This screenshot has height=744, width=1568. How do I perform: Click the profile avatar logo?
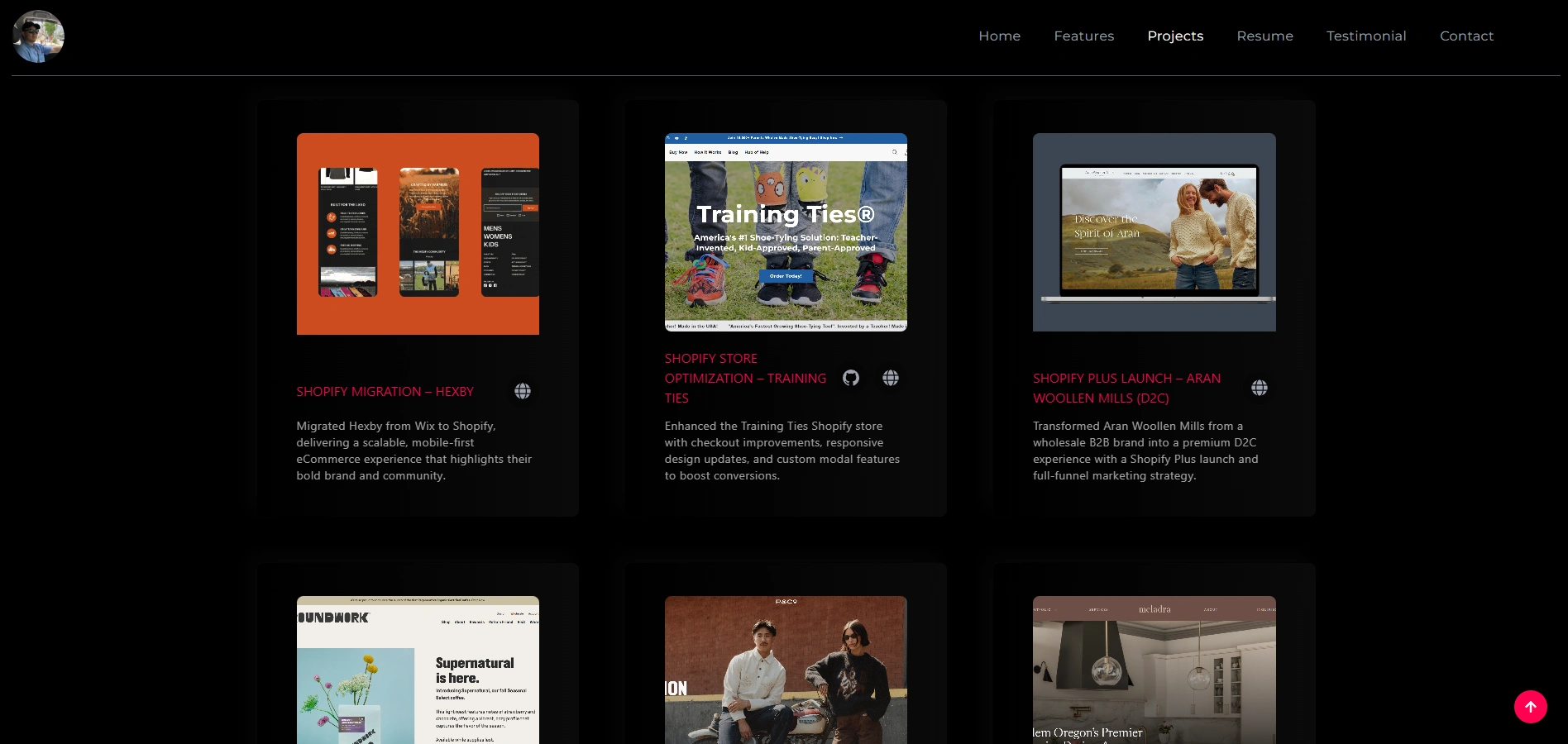click(39, 36)
